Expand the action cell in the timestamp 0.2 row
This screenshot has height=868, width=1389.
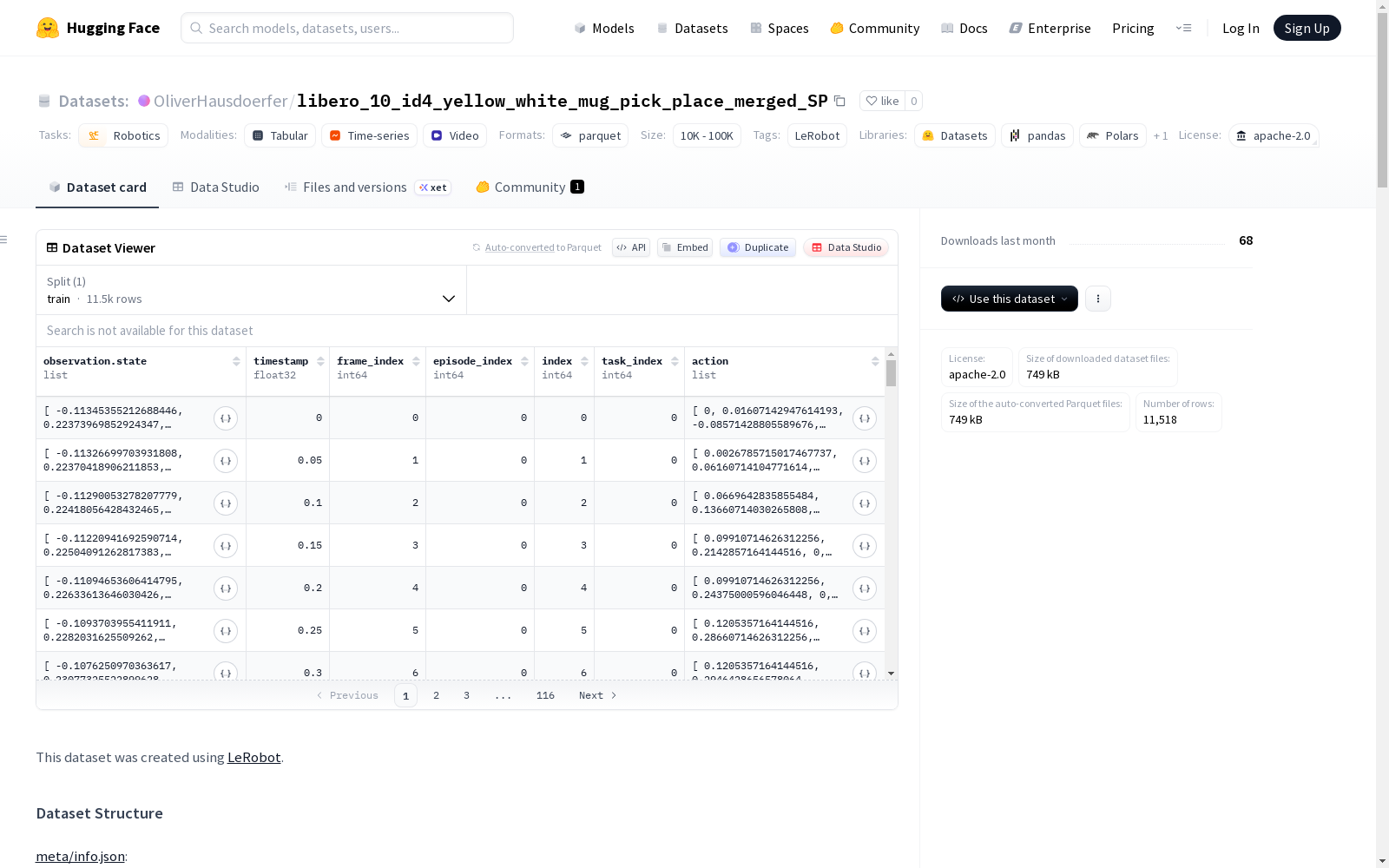[x=865, y=589]
